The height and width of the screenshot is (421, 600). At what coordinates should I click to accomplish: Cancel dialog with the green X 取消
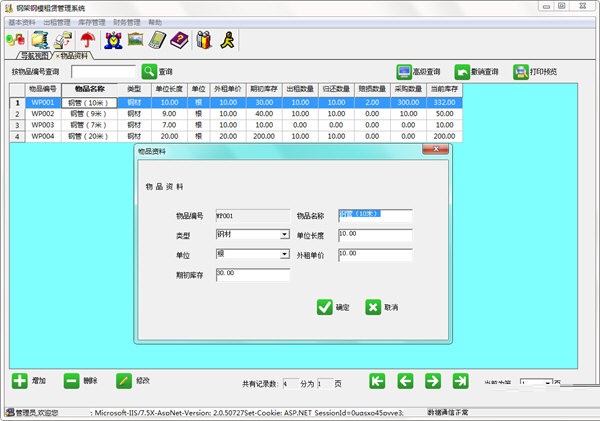[373, 307]
